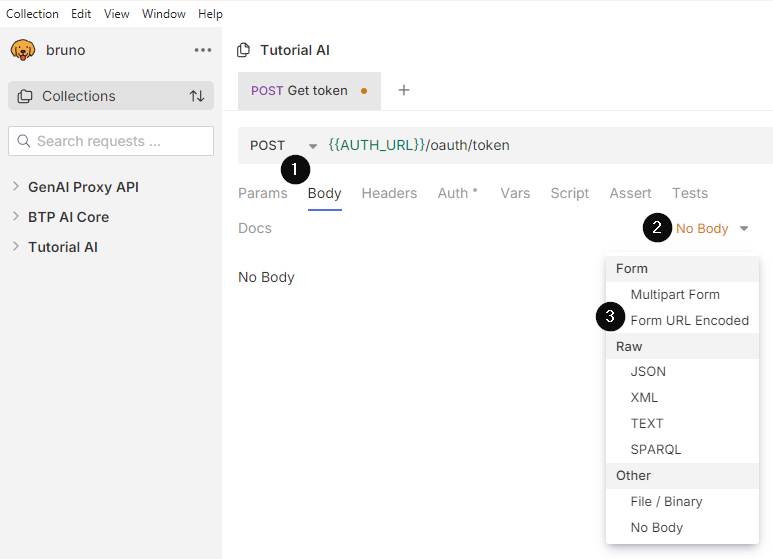Open the POST method dropdown arrow
The image size is (773, 559).
(313, 146)
